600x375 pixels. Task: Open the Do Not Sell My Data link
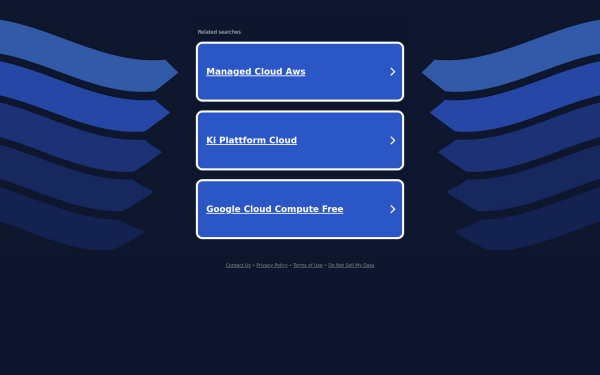coord(351,265)
